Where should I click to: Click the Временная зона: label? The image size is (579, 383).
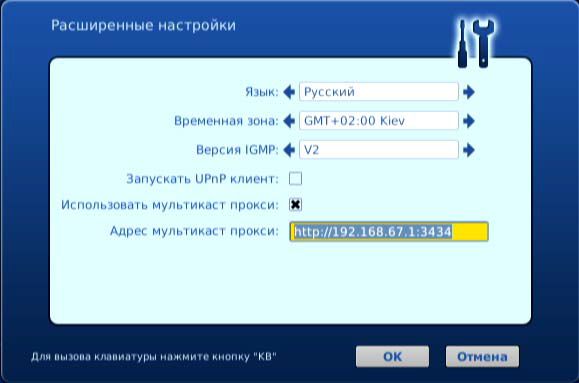[x=226, y=121]
